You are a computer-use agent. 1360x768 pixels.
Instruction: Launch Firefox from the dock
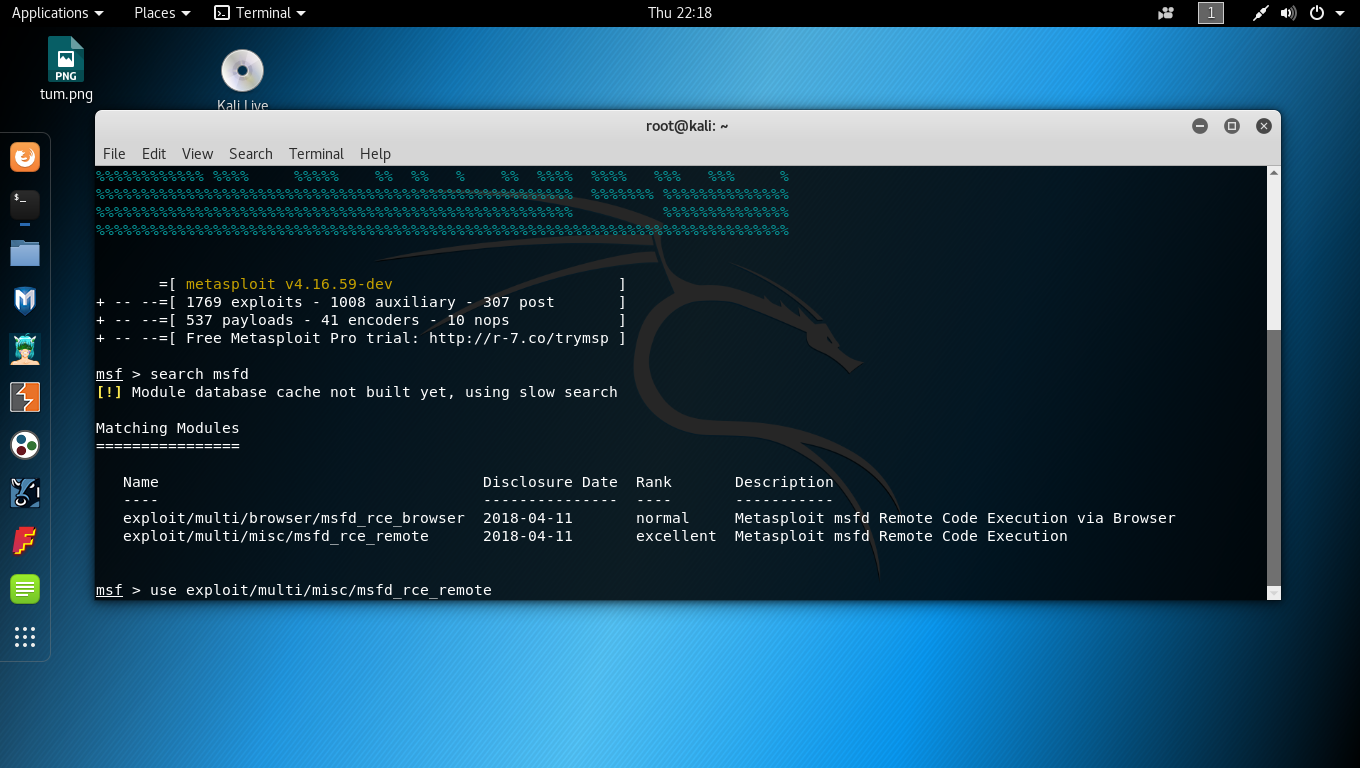(25, 157)
